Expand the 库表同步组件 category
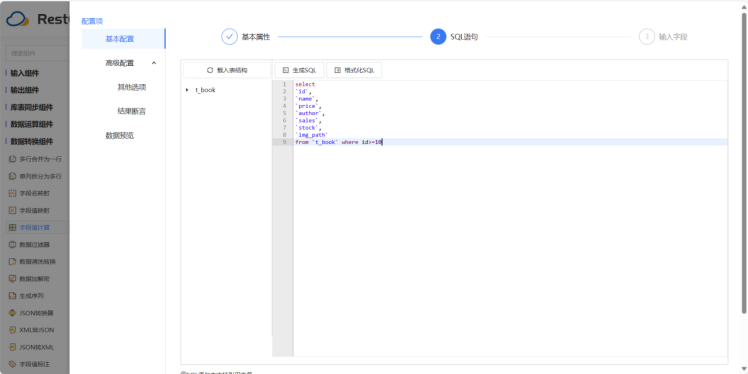Screen dimensions: 748x374 coord(31,107)
